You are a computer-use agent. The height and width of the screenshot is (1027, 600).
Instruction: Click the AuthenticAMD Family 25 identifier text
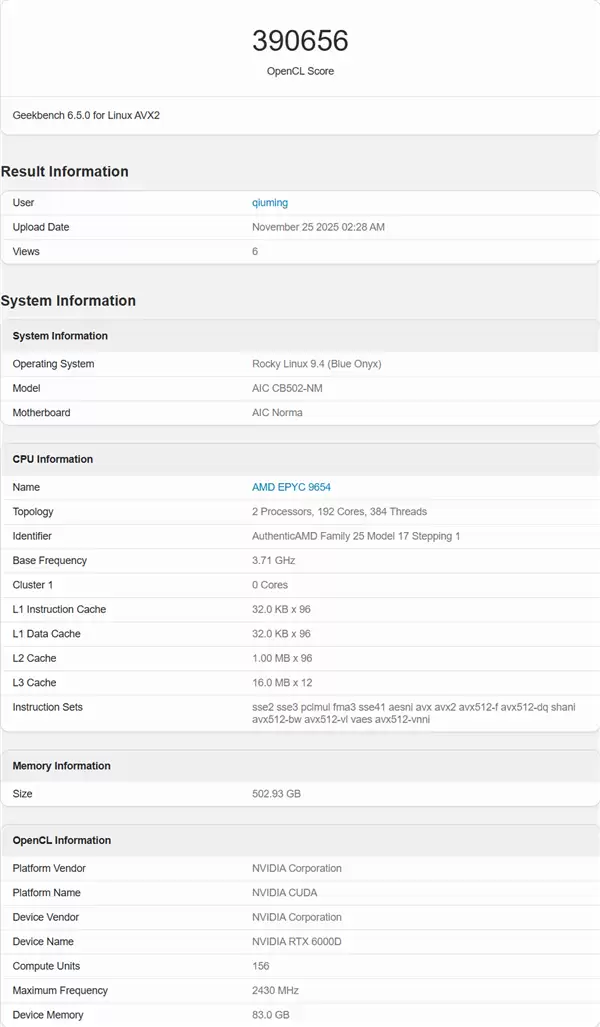356,536
